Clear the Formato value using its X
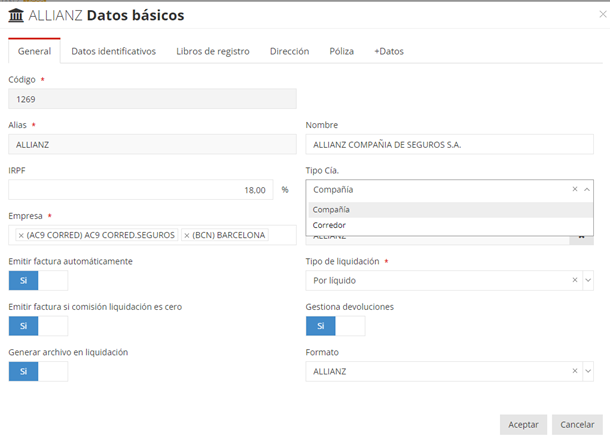 tap(575, 372)
